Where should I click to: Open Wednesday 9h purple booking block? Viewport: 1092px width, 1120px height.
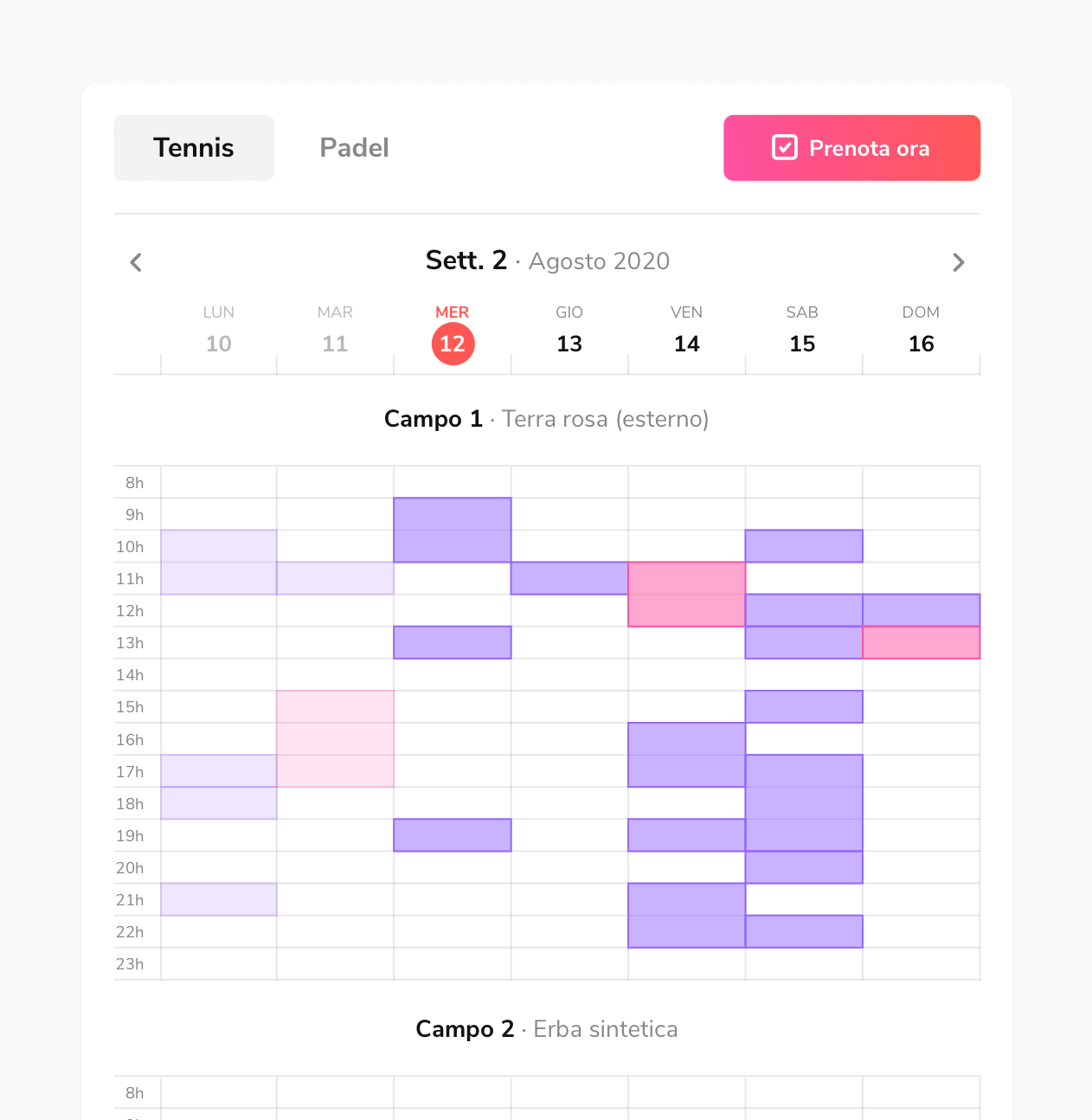click(x=453, y=530)
